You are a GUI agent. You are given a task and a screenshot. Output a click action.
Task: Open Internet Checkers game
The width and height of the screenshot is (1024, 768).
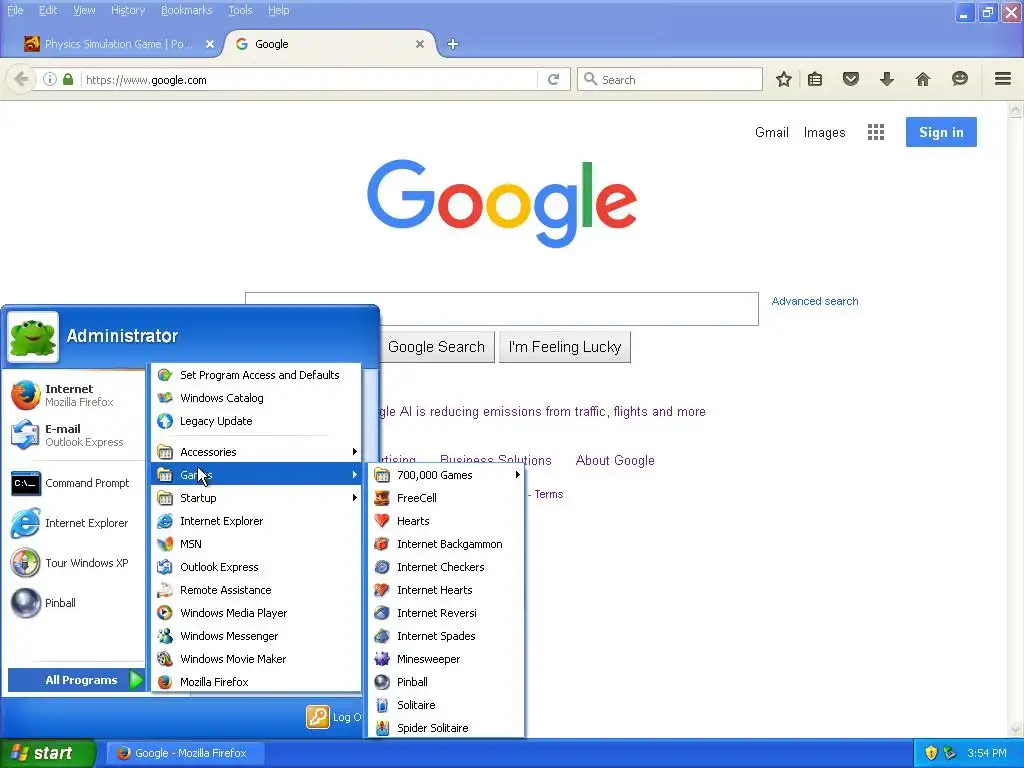(447, 567)
